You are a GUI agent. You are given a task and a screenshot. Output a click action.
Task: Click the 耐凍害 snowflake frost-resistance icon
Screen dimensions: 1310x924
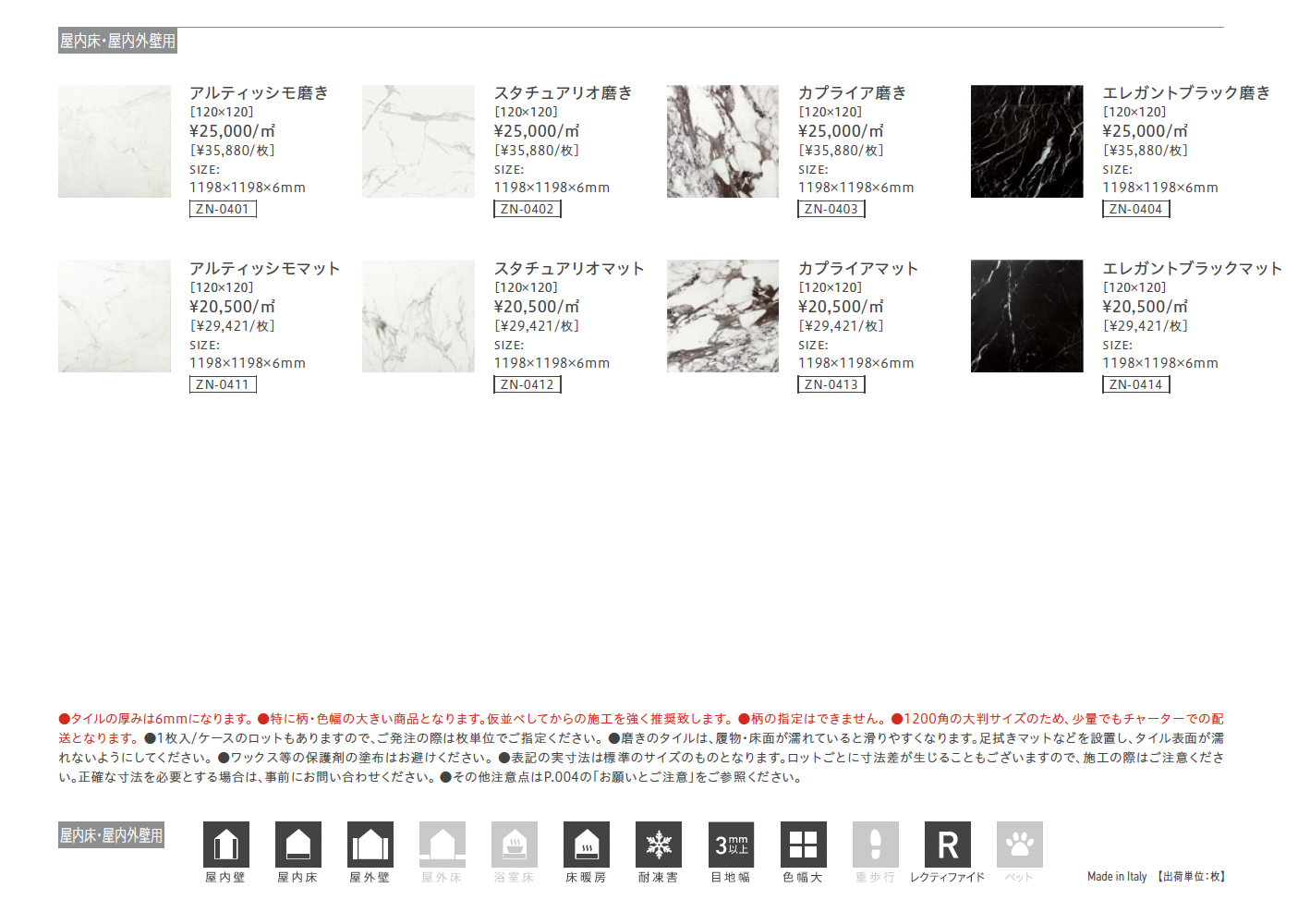[x=659, y=845]
